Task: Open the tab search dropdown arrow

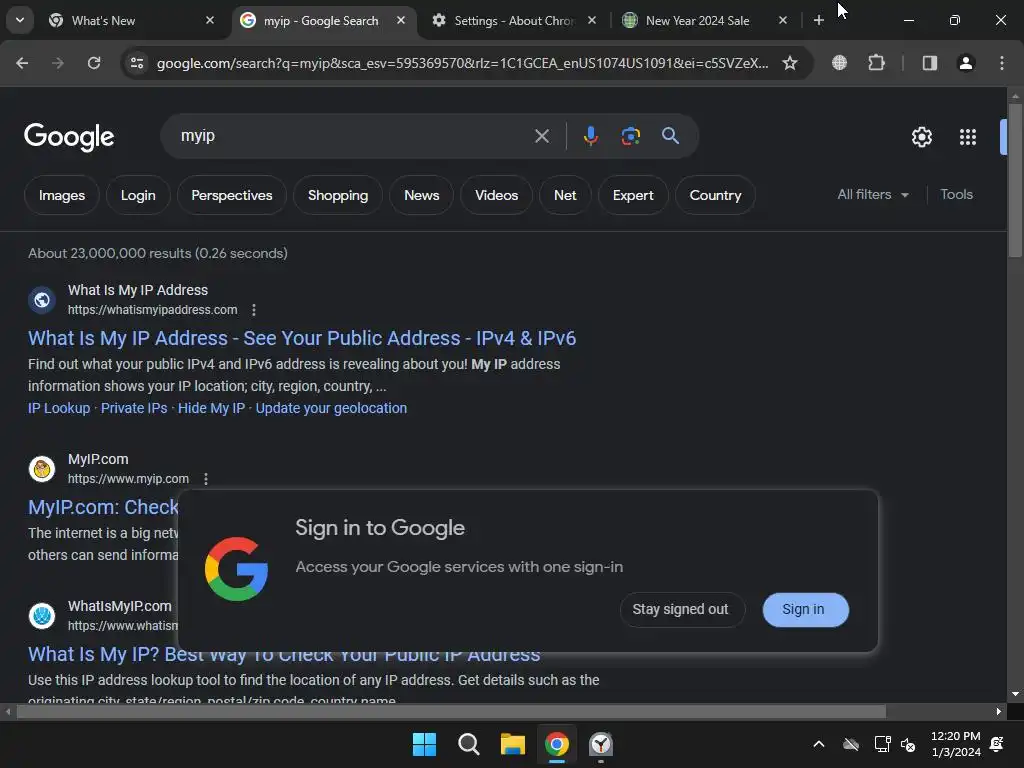Action: pos(20,20)
